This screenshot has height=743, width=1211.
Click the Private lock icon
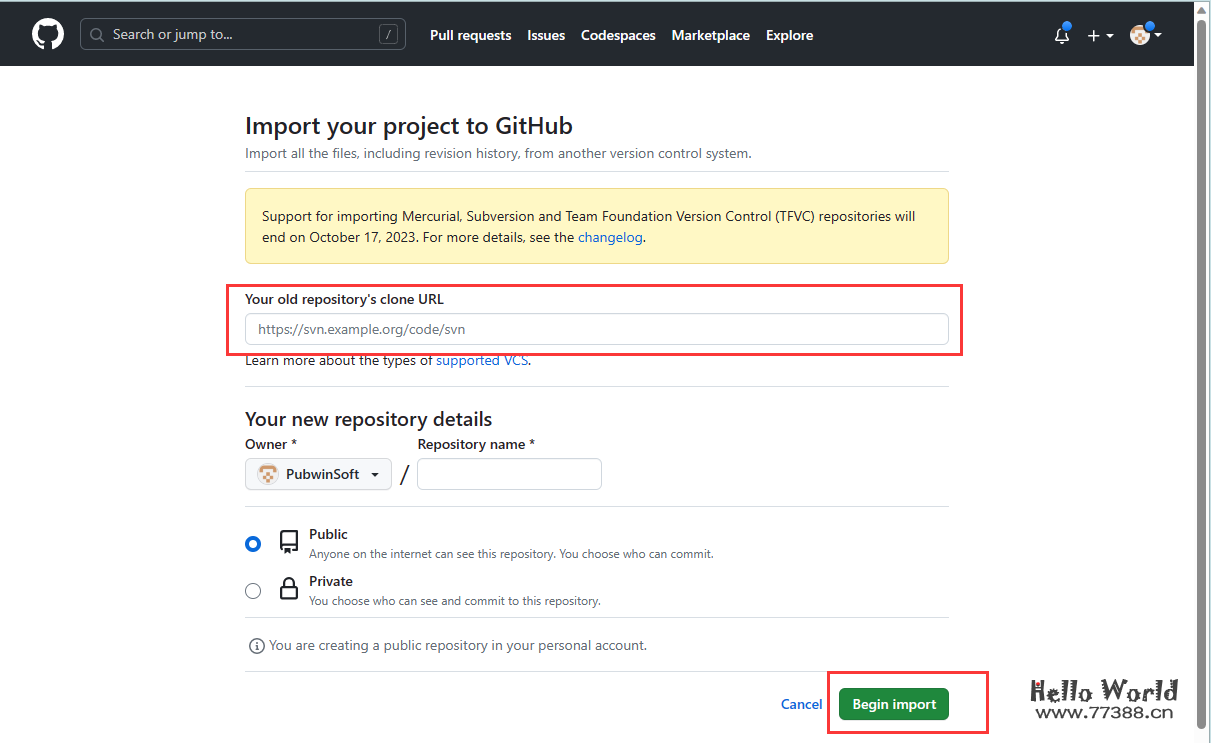289,589
